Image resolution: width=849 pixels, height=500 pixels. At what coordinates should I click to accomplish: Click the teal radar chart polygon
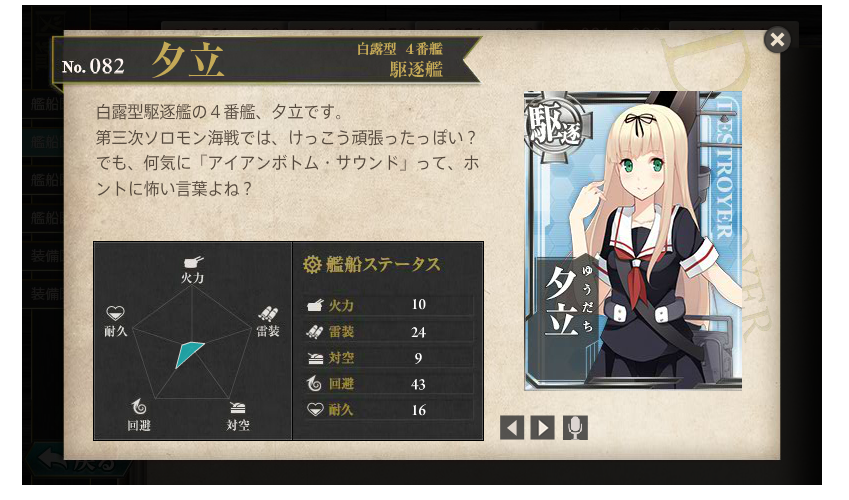click(190, 354)
